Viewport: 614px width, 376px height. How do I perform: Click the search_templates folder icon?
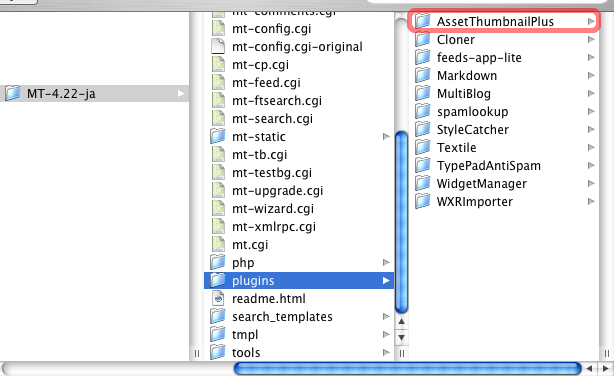tap(218, 316)
